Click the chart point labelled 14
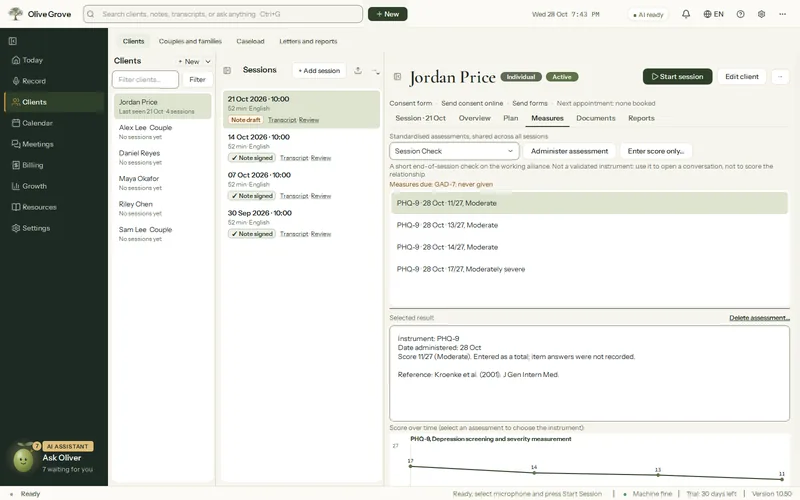 click(534, 473)
